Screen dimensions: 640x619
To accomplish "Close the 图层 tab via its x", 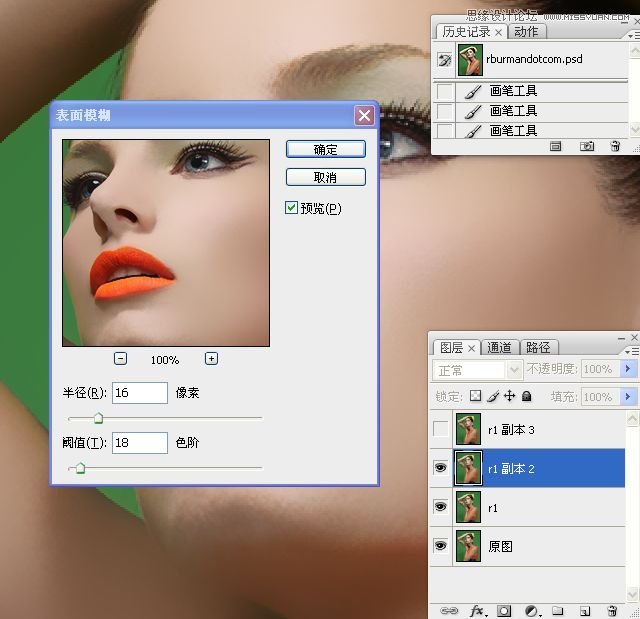I will click(471, 348).
